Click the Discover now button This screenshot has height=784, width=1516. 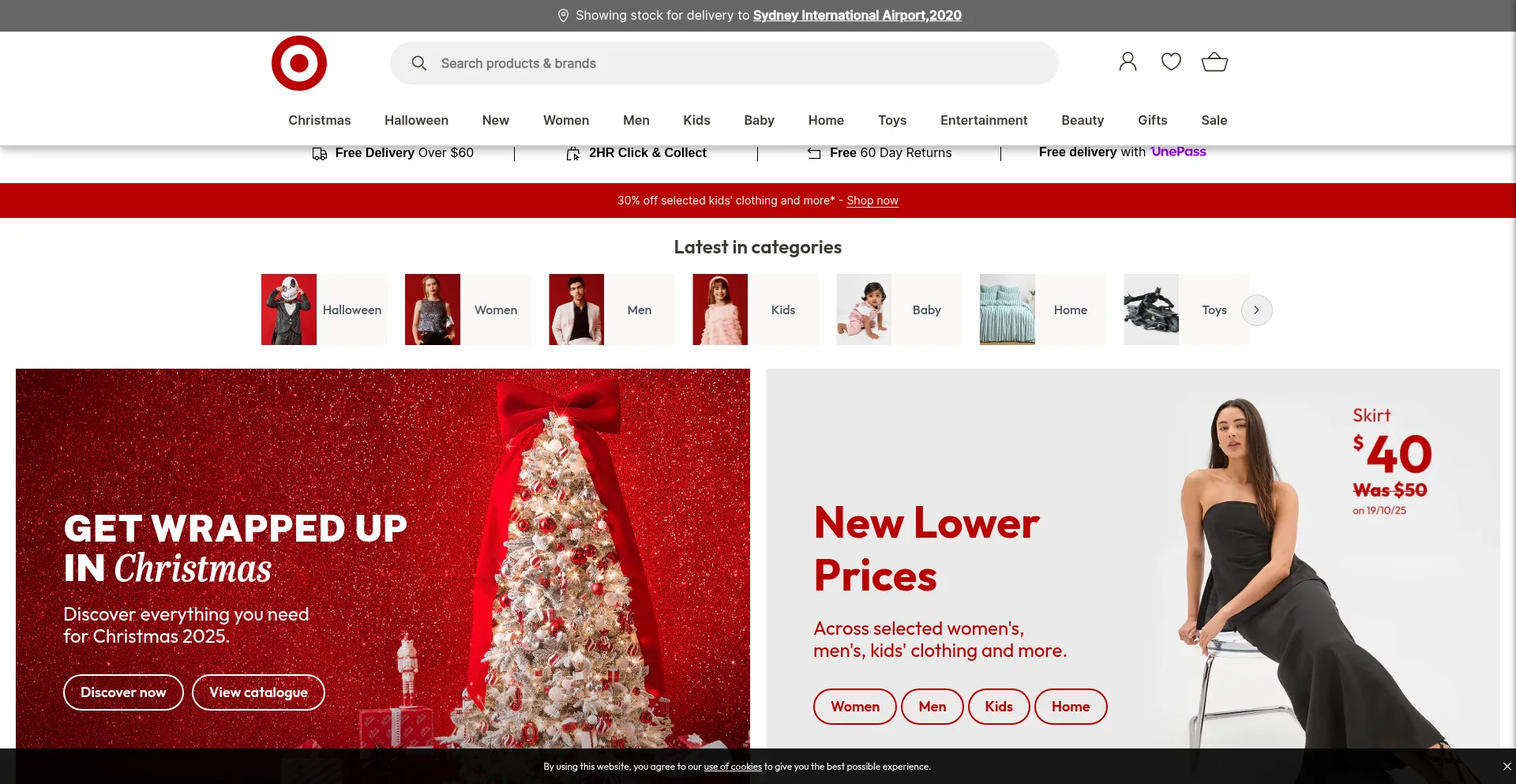point(123,692)
